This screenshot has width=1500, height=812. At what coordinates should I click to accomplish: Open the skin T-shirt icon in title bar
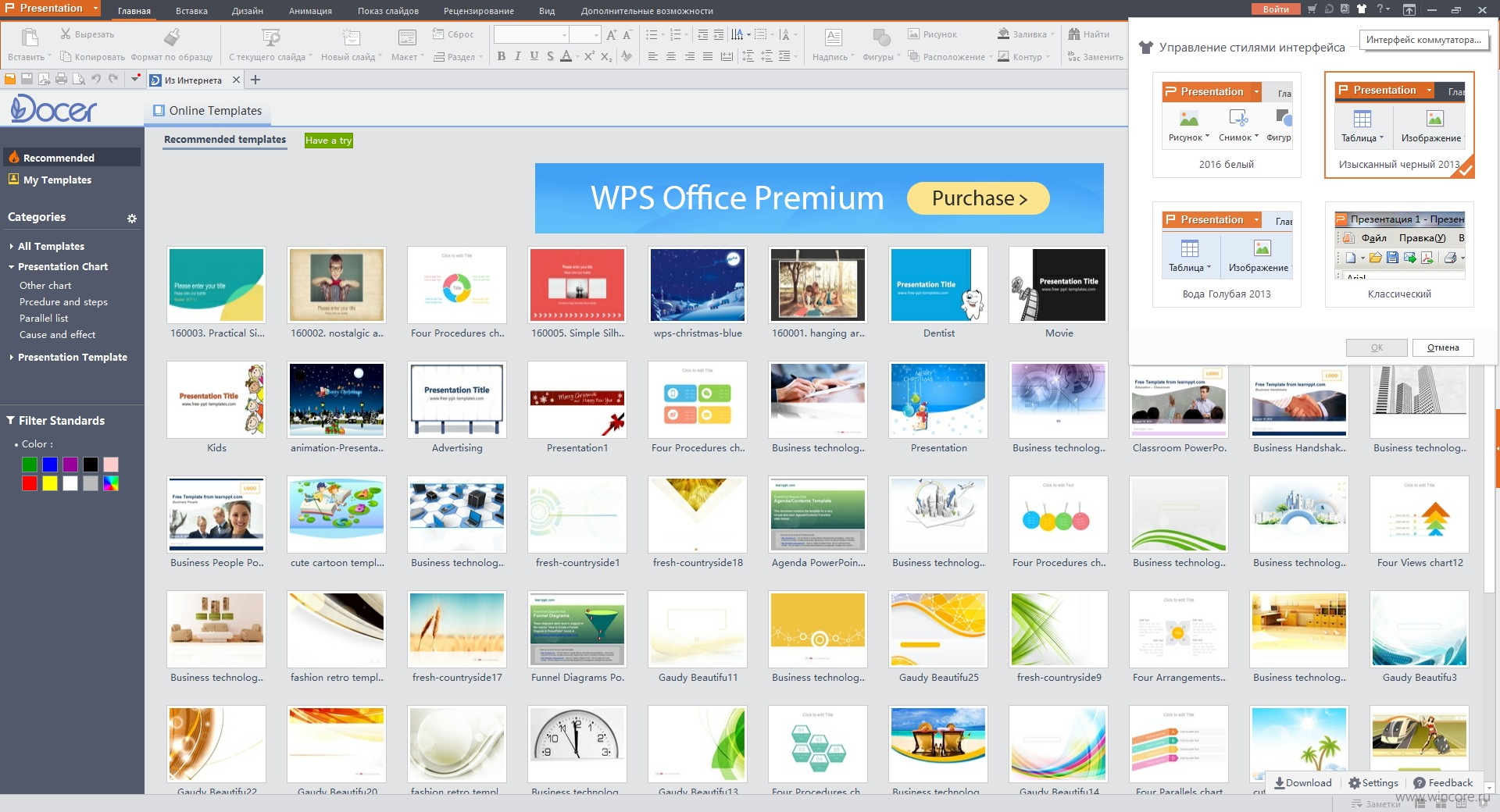[x=1362, y=9]
